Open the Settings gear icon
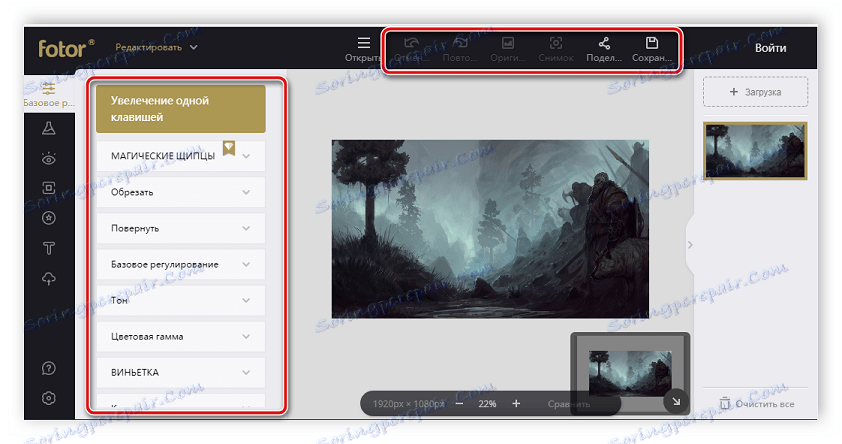Screen dimensions: 842x444 pos(49,398)
